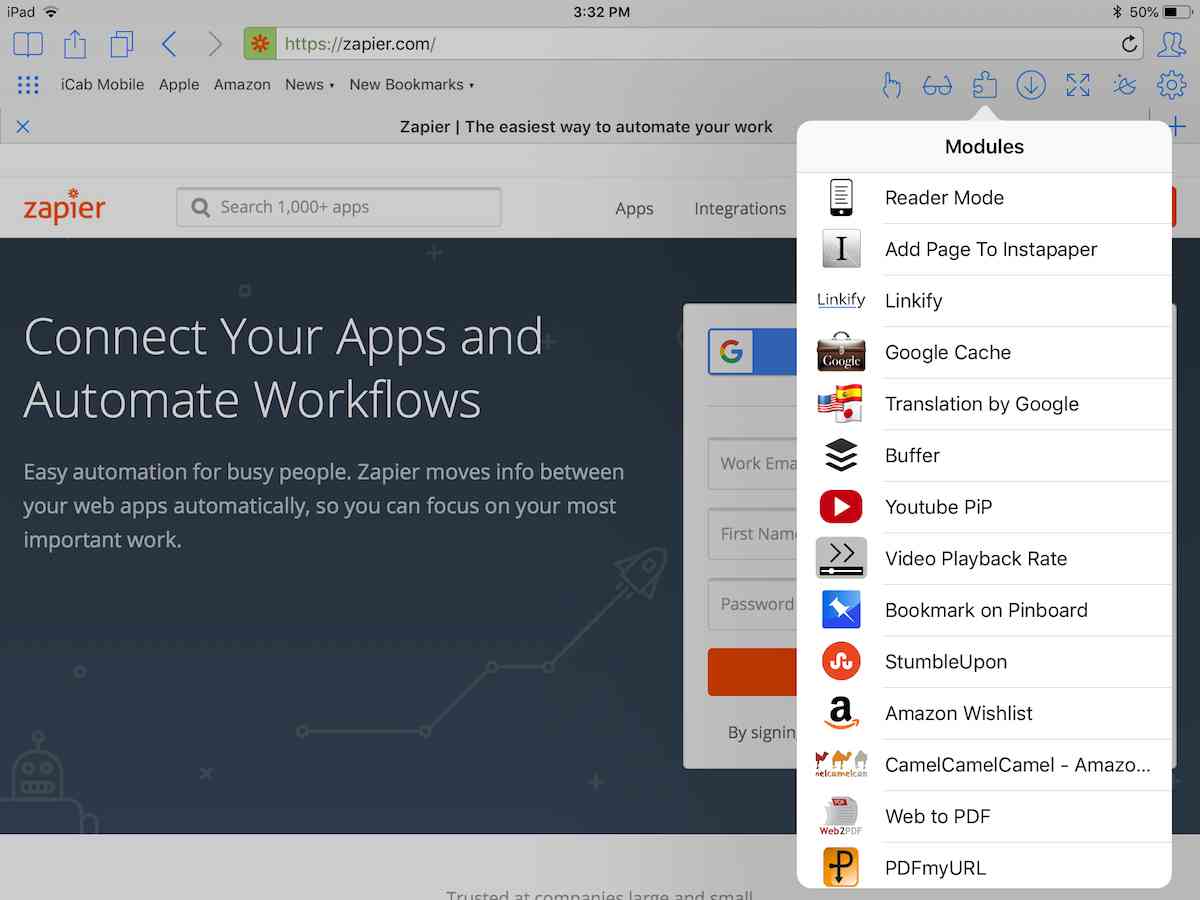Expand the New Bookmarks folder
Image resolution: width=1200 pixels, height=900 pixels.
pyautogui.click(x=411, y=85)
